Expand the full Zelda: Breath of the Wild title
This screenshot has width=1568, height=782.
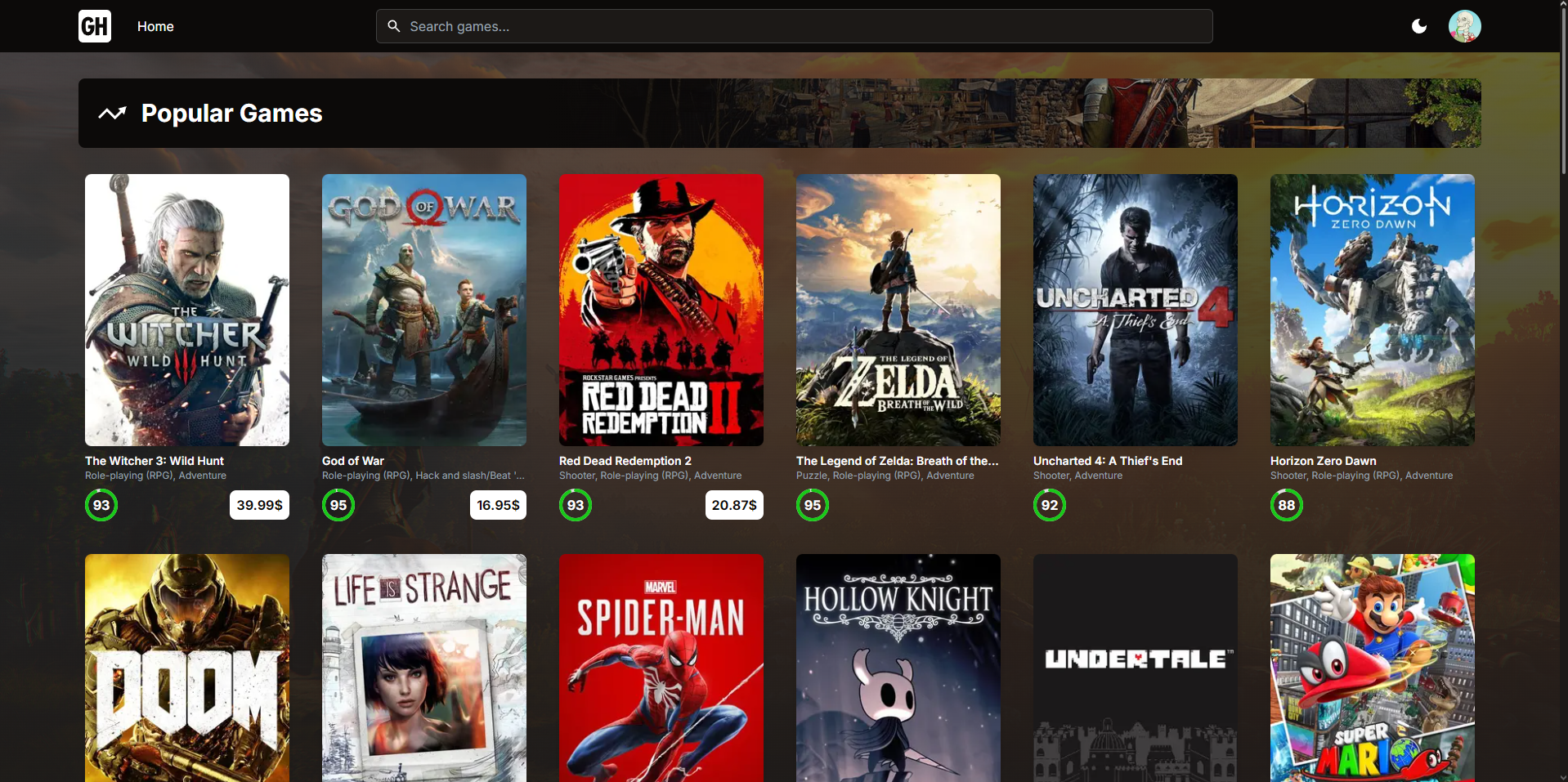897,460
